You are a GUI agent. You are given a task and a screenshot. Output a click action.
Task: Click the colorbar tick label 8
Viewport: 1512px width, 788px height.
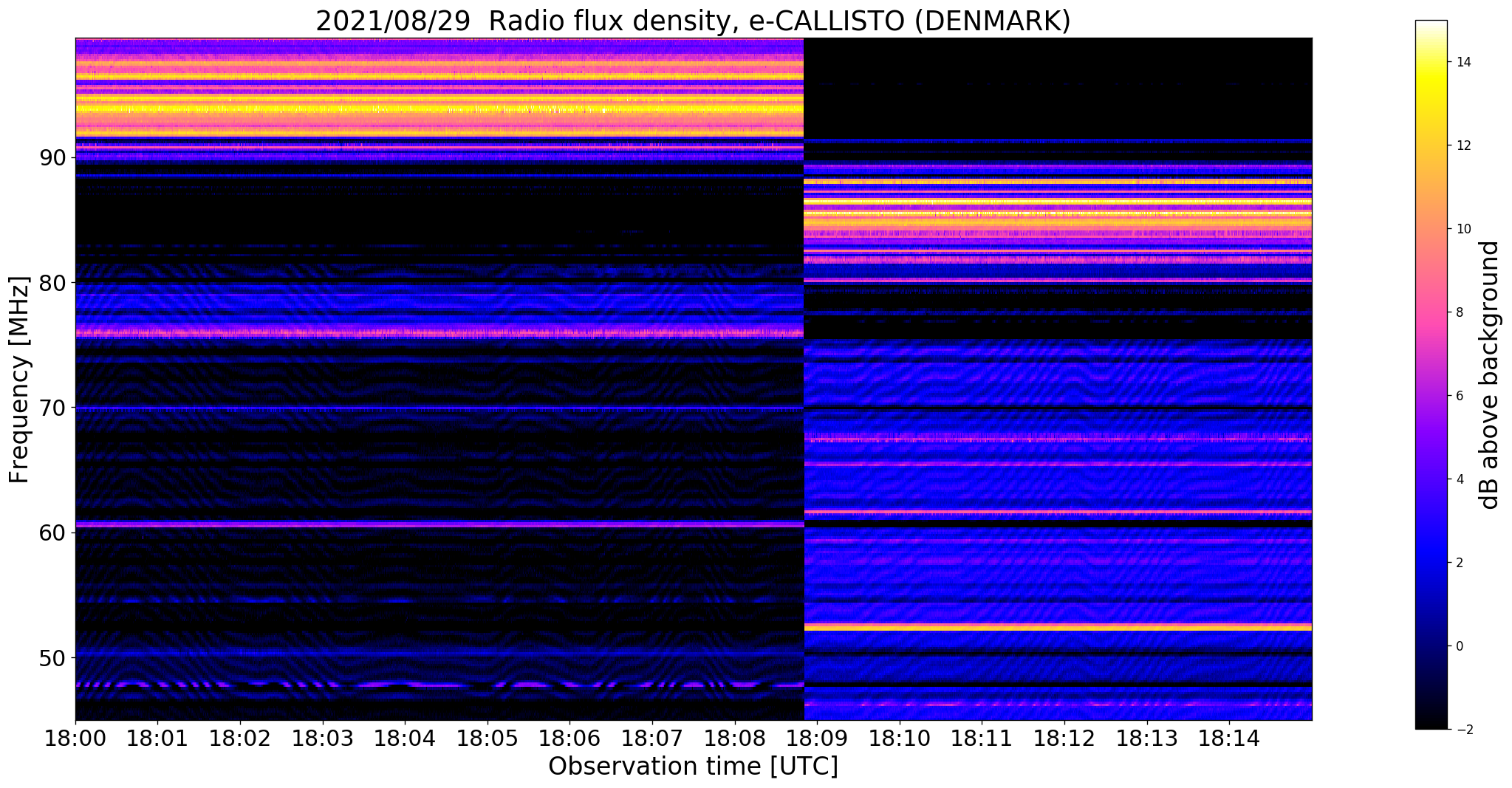[x=1460, y=312]
